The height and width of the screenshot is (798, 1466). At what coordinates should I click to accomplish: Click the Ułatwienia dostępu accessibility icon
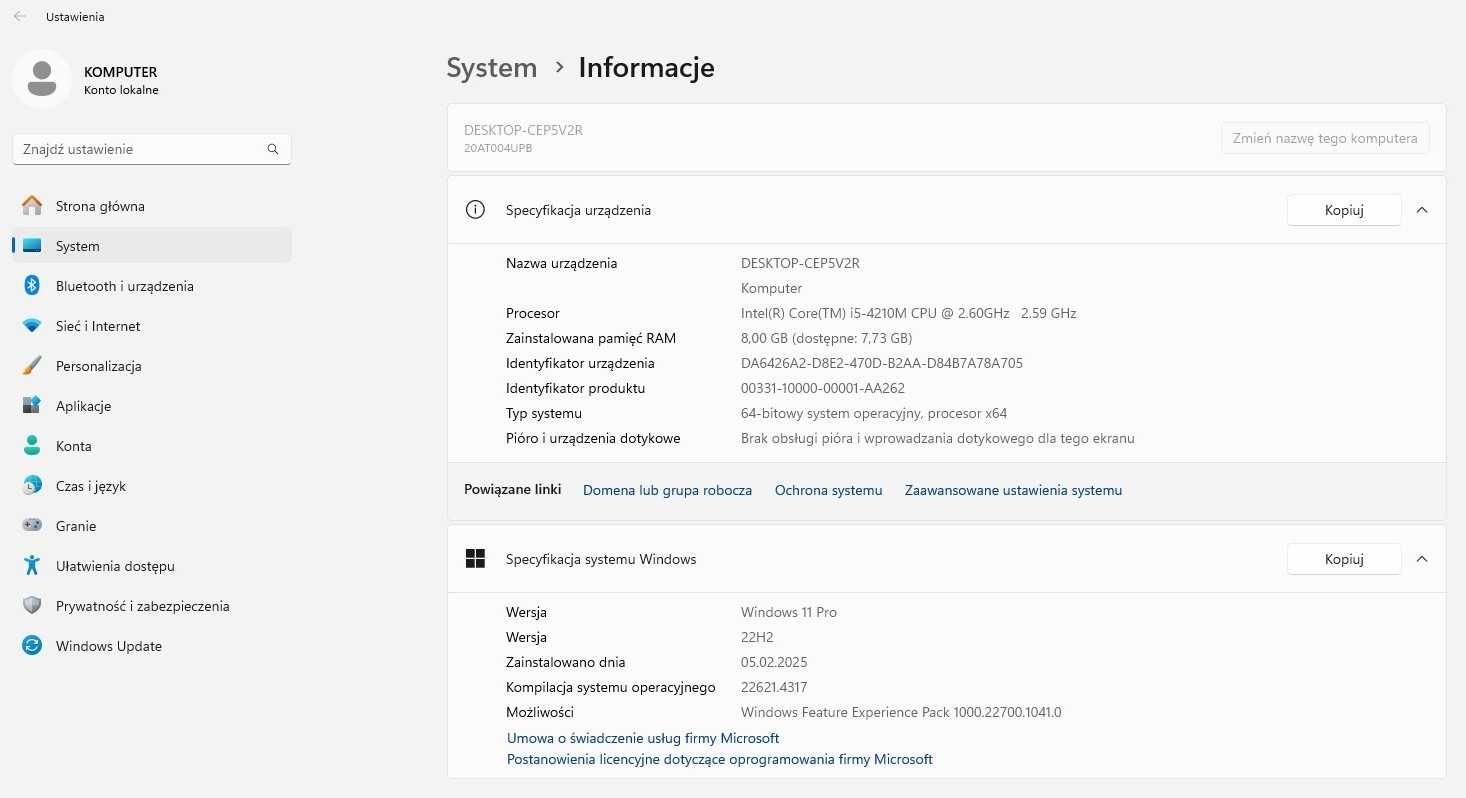[32, 566]
